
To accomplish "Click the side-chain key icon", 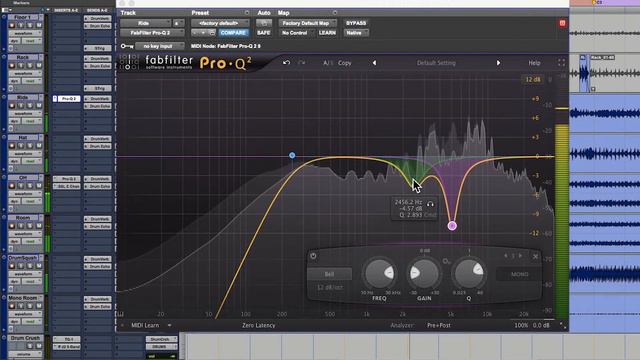I will coord(126,46).
